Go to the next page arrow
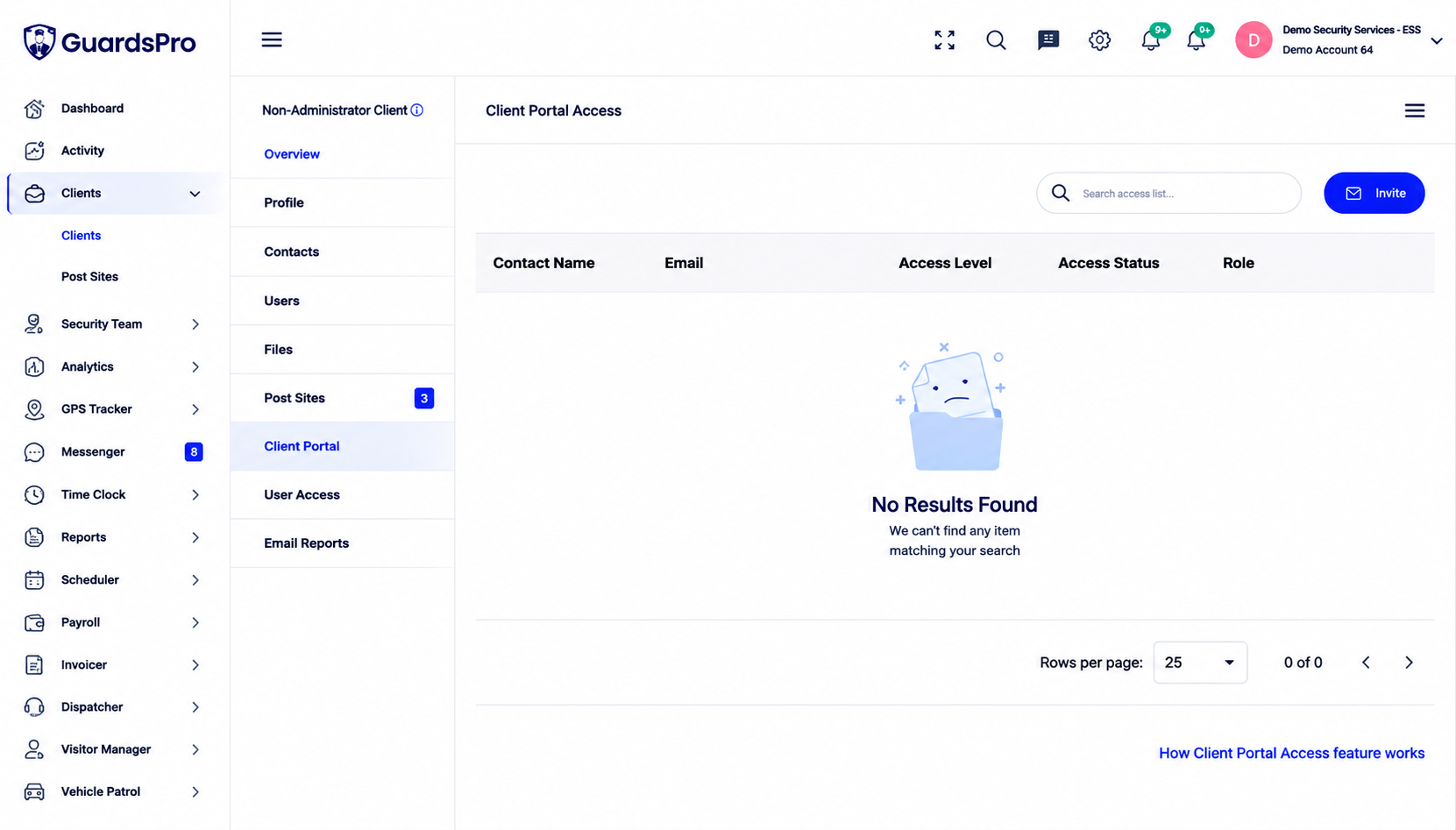This screenshot has width=1456, height=830. 1409,663
